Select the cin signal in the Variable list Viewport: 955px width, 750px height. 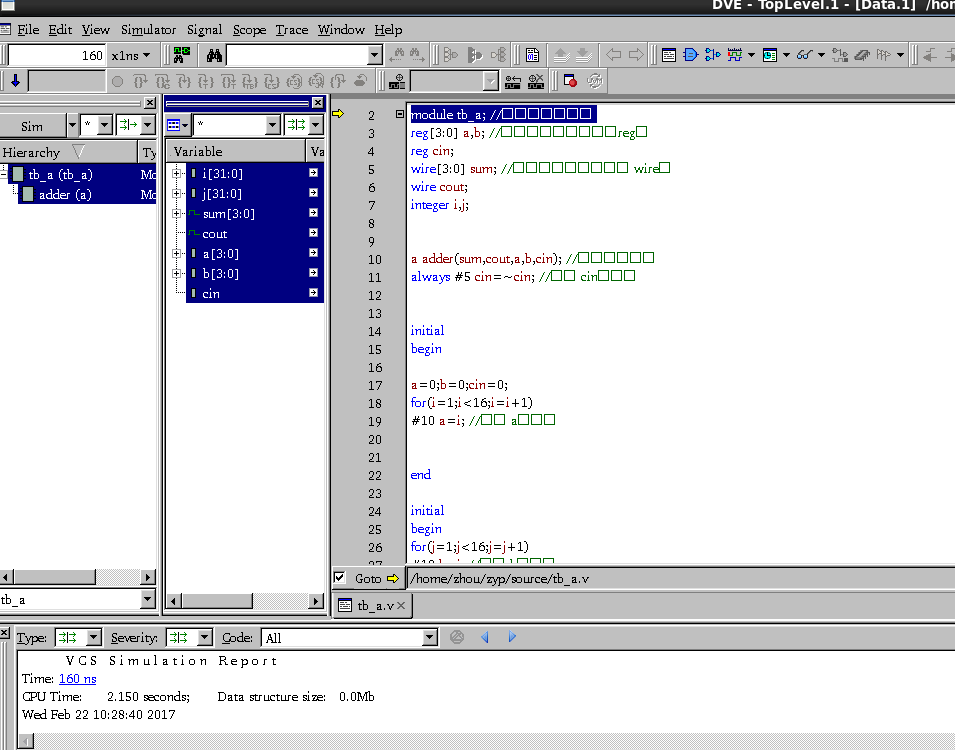[x=211, y=294]
